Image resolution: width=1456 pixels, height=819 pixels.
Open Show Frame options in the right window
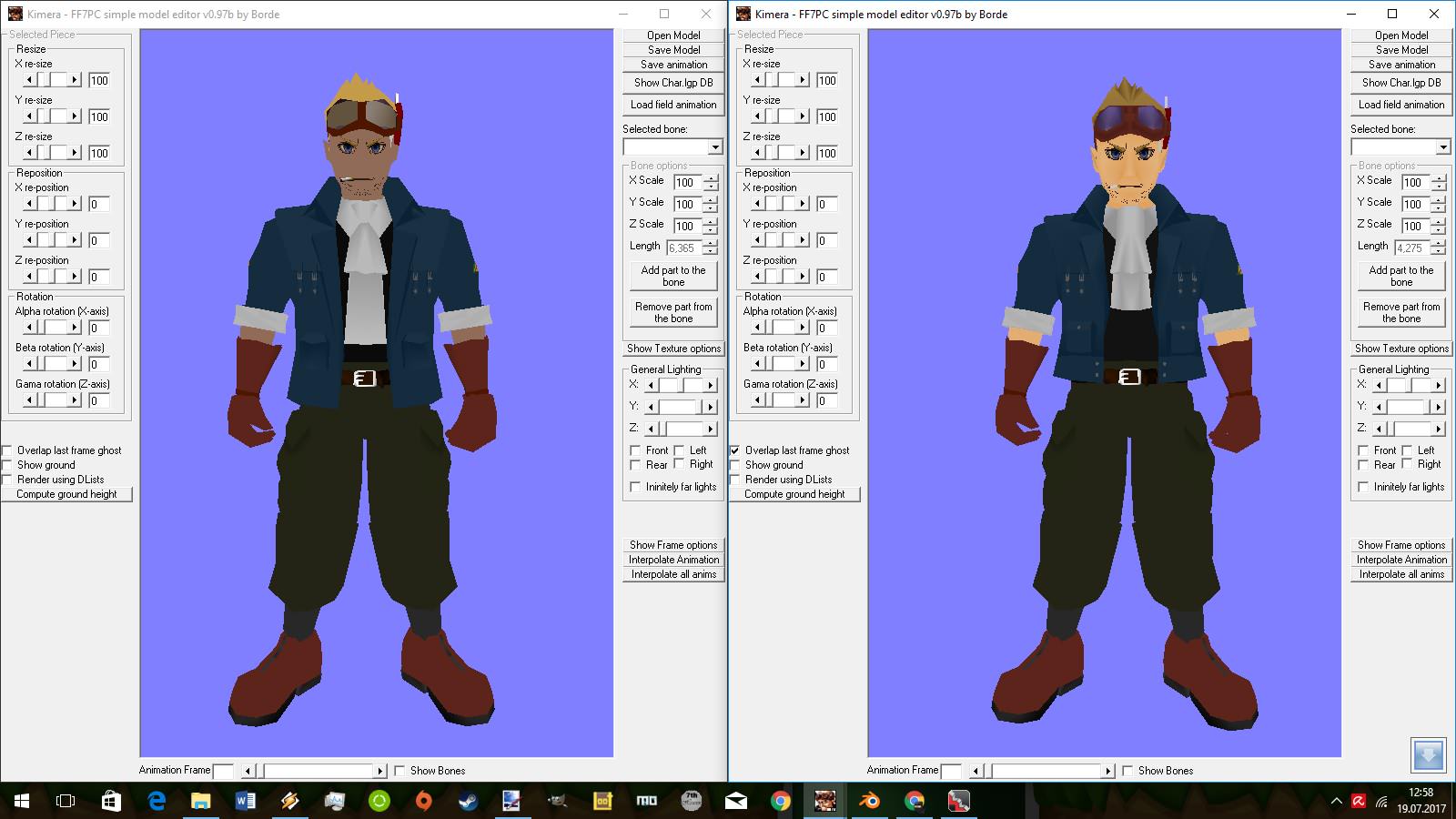[x=1401, y=545]
